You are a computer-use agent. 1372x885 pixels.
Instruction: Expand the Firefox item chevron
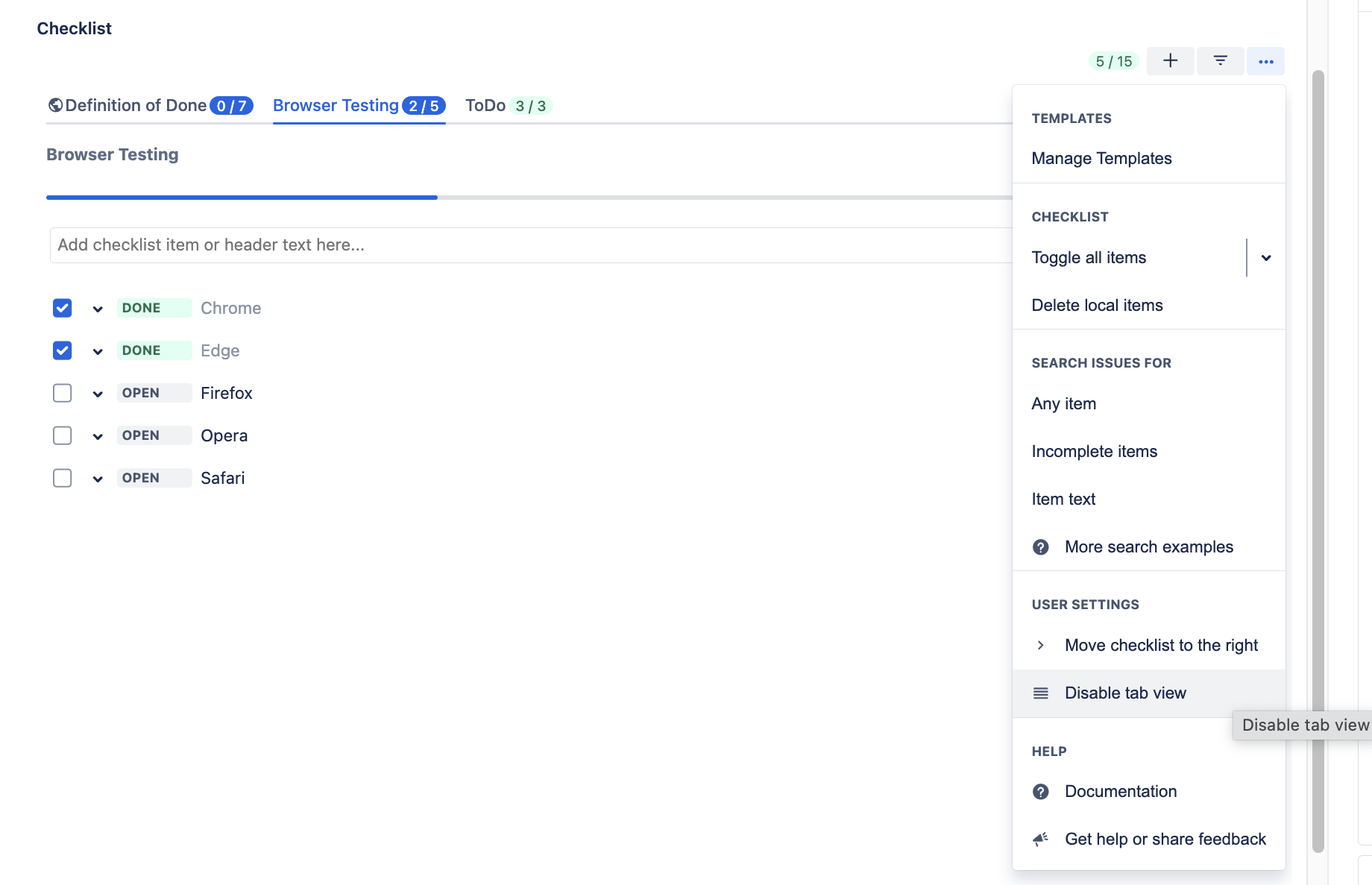98,394
